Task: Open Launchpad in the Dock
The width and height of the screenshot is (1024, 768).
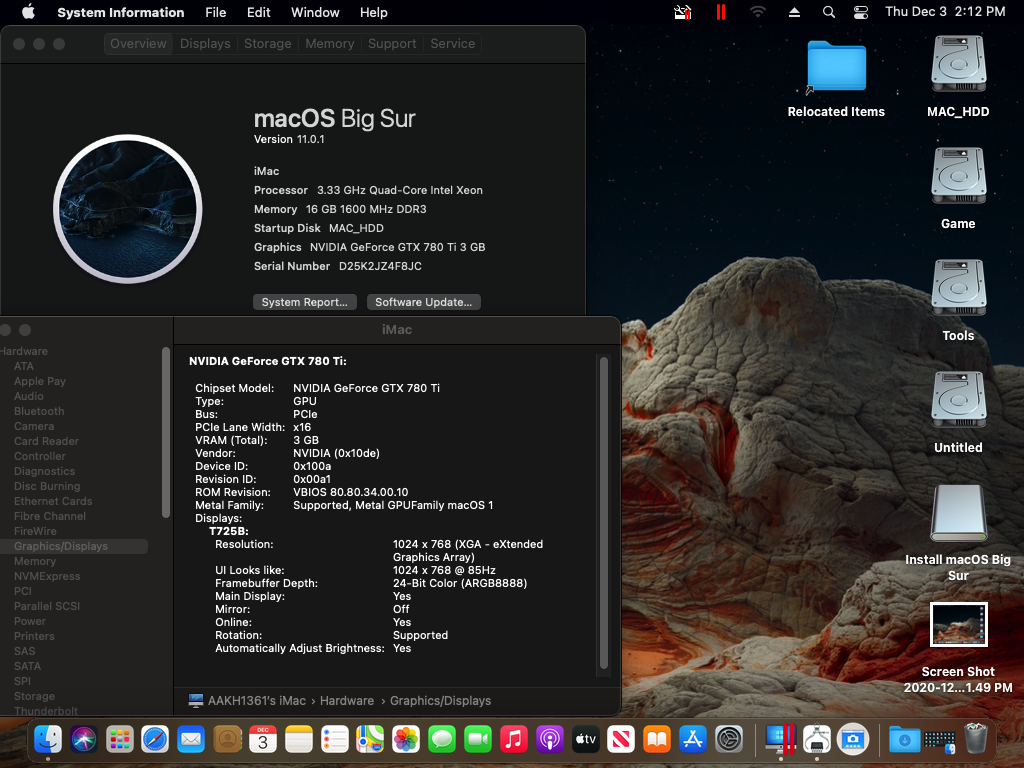Action: click(x=120, y=740)
